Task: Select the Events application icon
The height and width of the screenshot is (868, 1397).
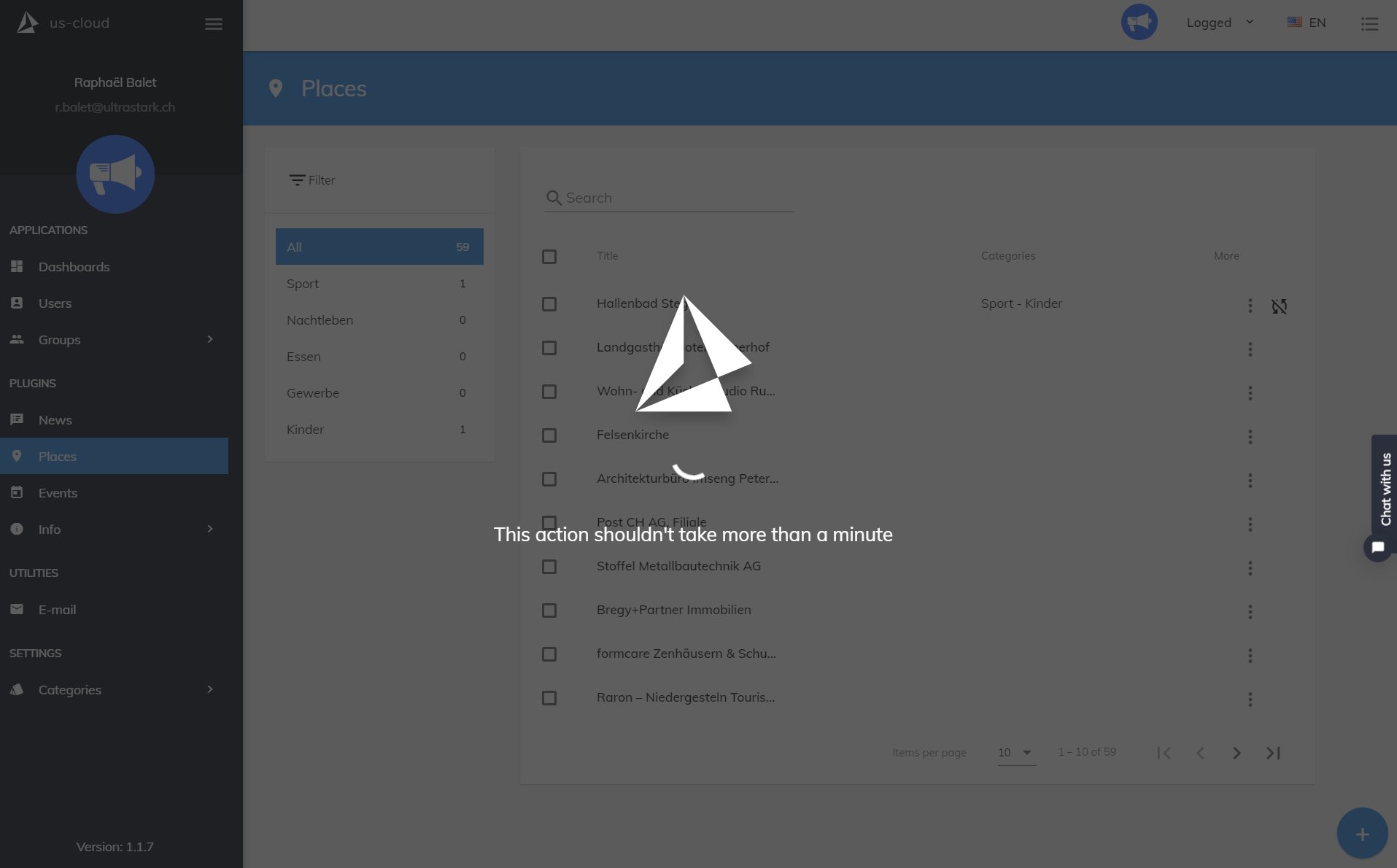Action: (x=17, y=492)
